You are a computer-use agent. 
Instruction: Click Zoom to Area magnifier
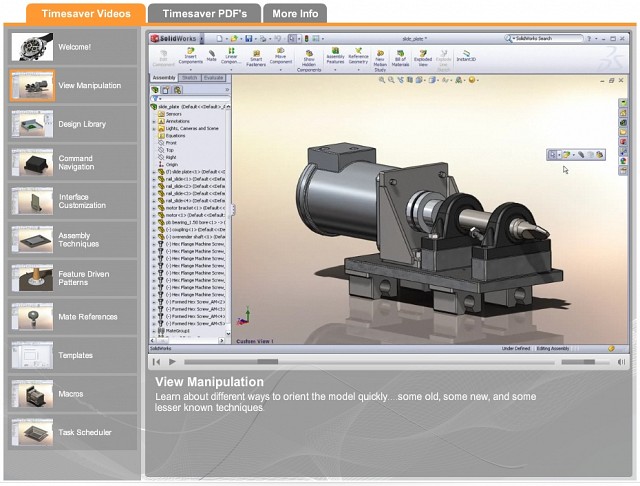pos(391,80)
